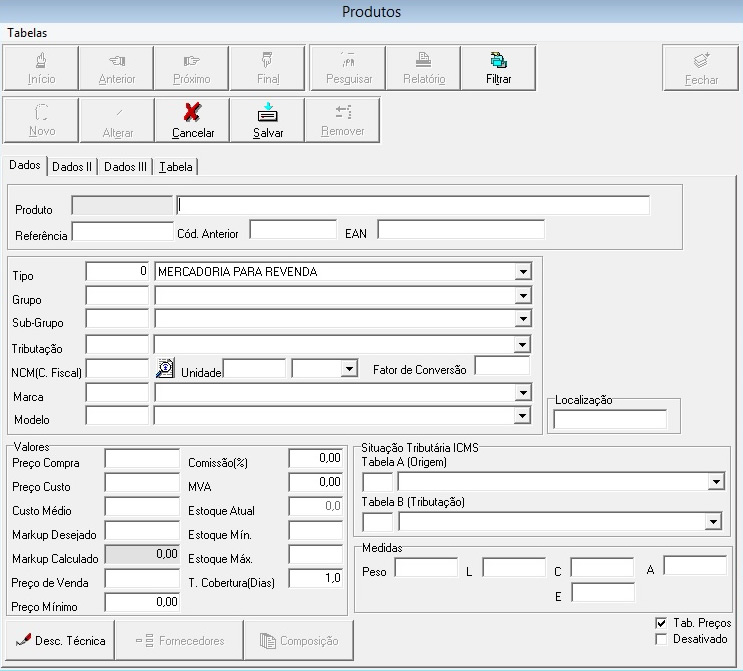
Task: Go to first record with Início
Action: click(41, 68)
